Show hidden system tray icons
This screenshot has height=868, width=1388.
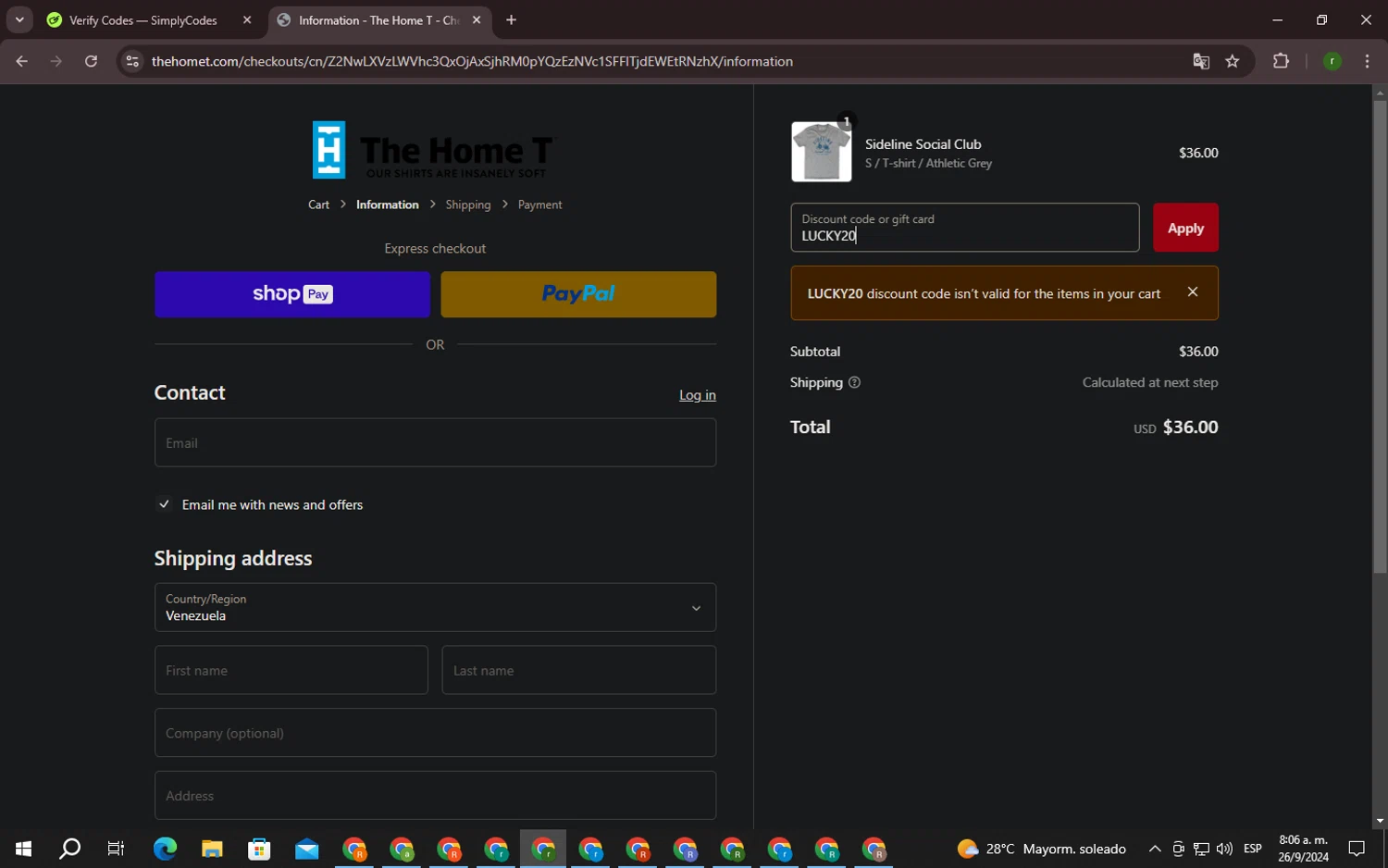click(1155, 849)
